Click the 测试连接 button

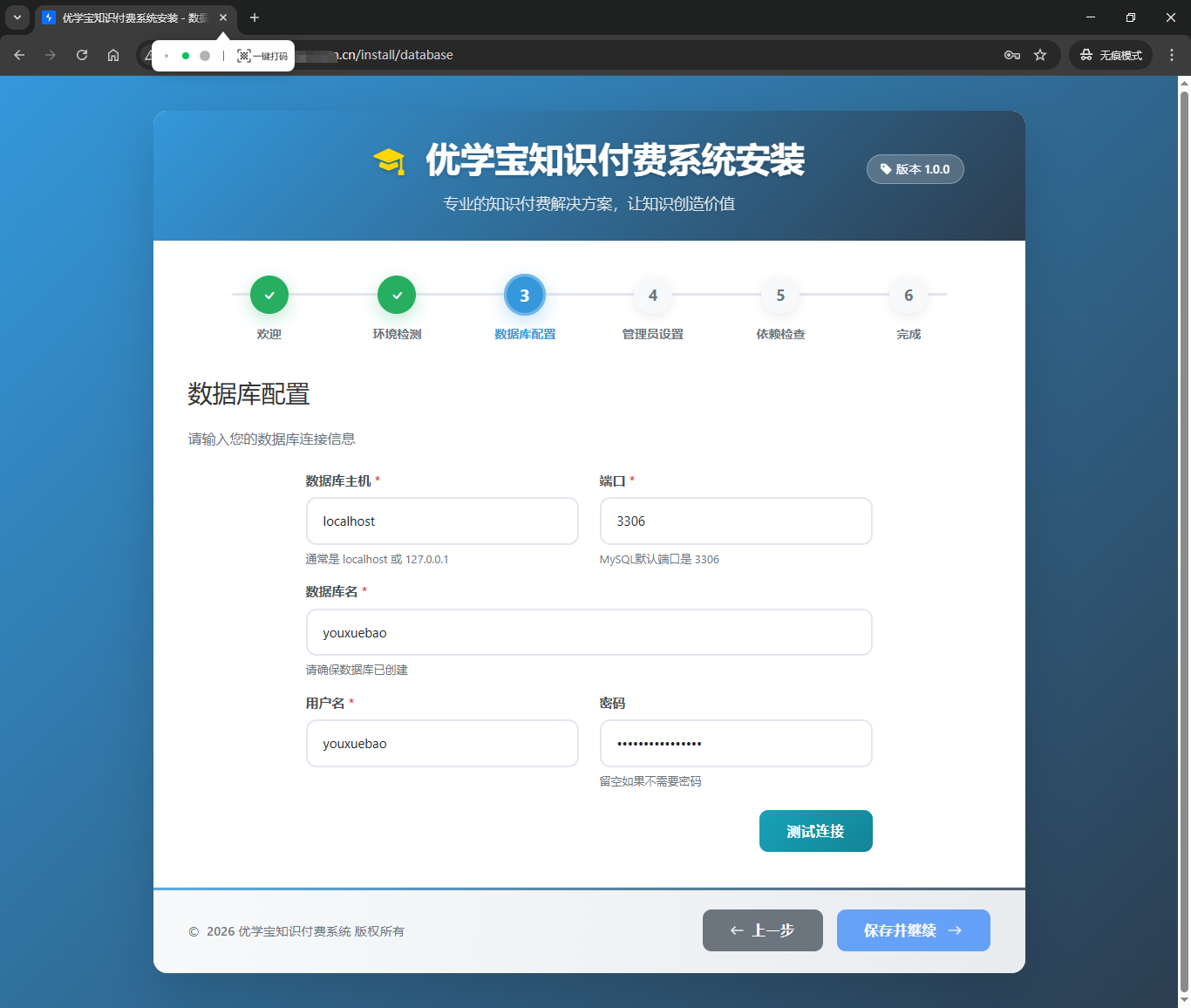coord(815,831)
